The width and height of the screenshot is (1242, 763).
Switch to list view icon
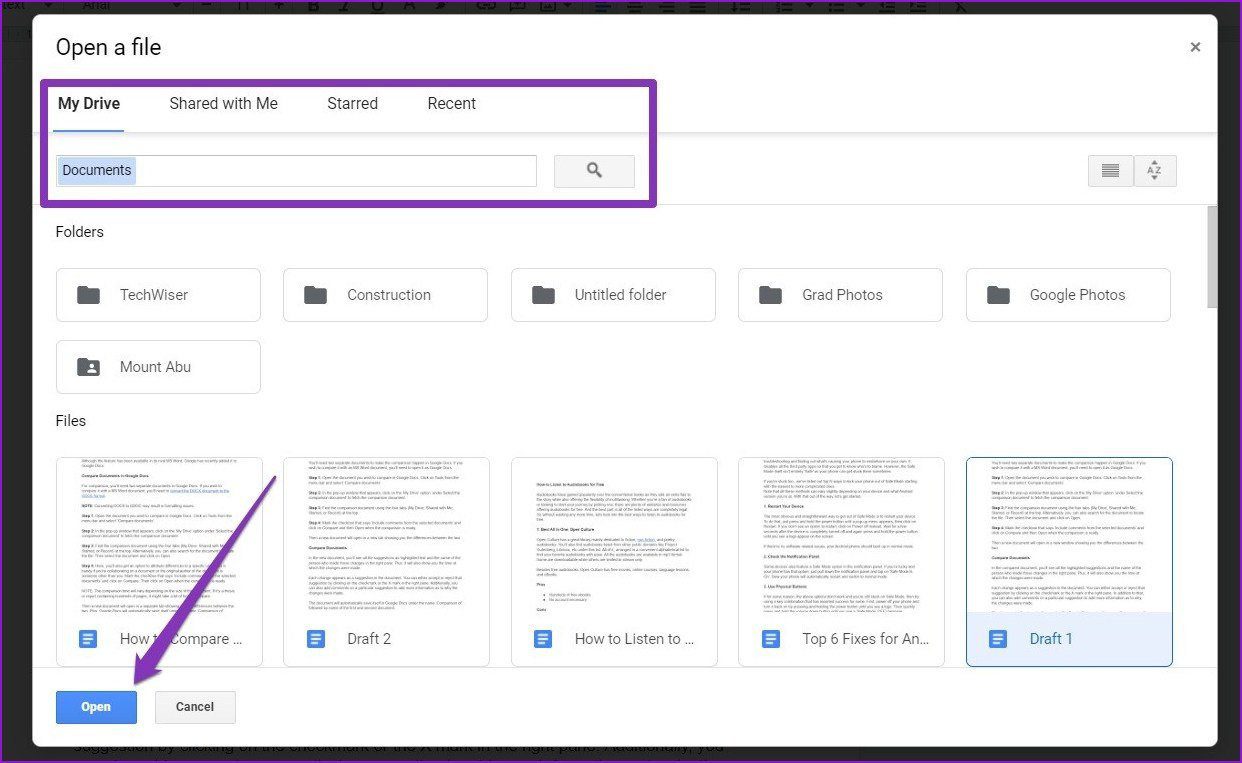[x=1110, y=171]
